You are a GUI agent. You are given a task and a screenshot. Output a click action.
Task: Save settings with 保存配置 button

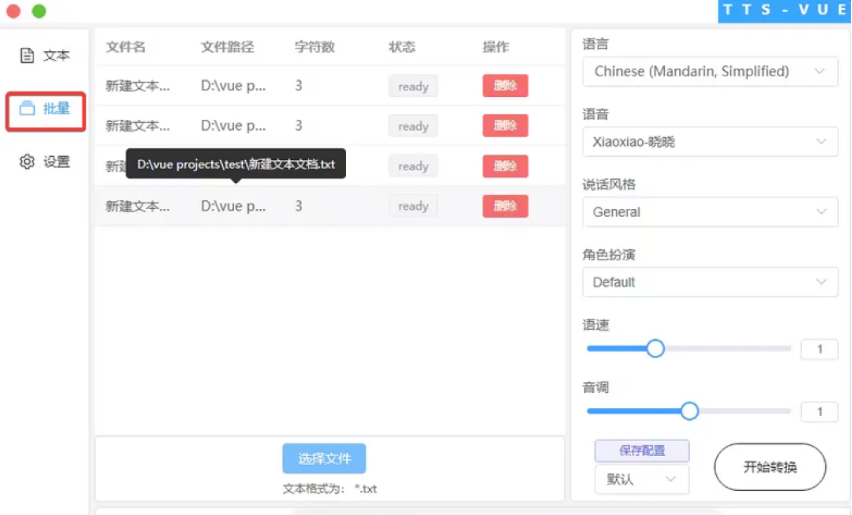[x=641, y=451]
